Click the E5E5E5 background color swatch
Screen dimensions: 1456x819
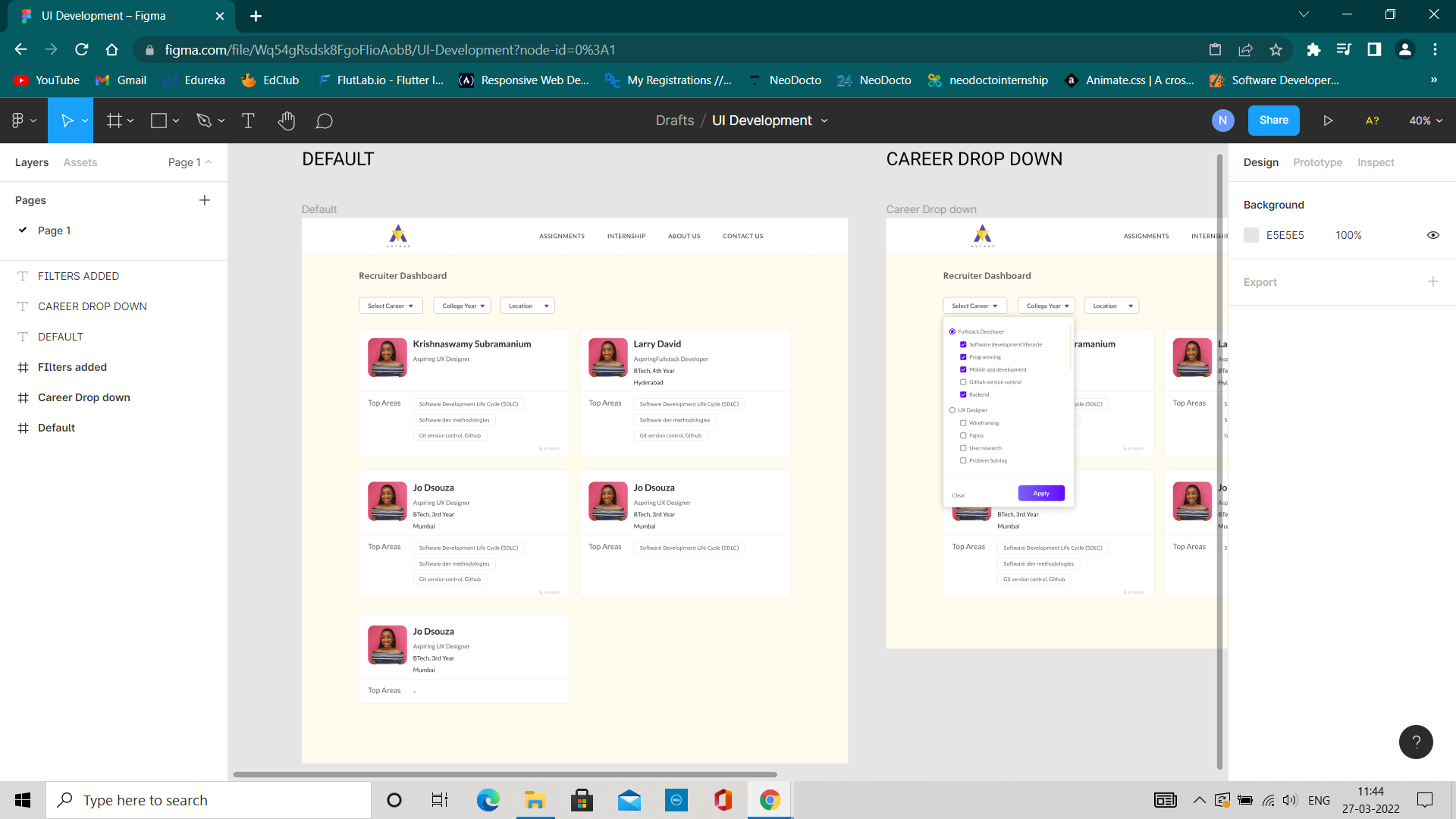coord(1251,235)
